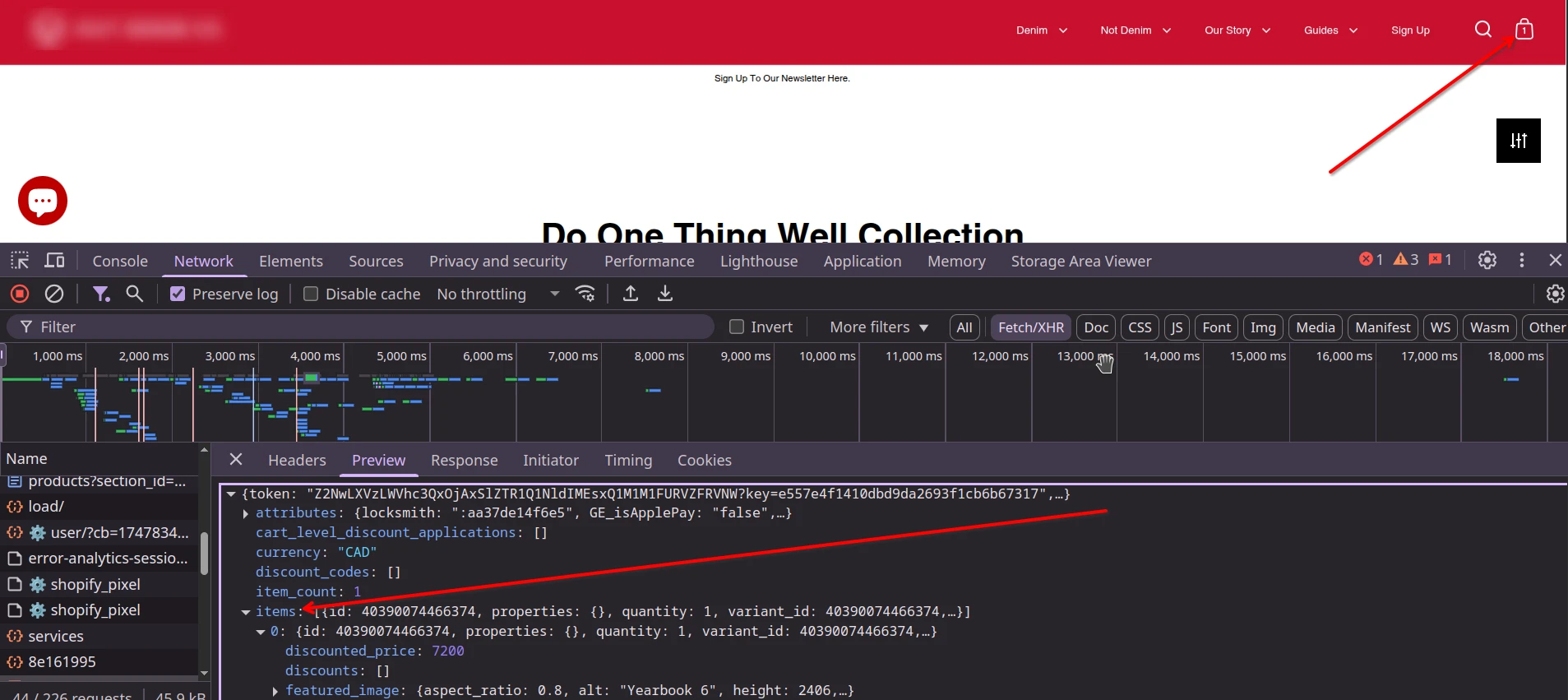Toggle the Wasm request filter
Image resolution: width=1568 pixels, height=700 pixels.
click(x=1490, y=327)
